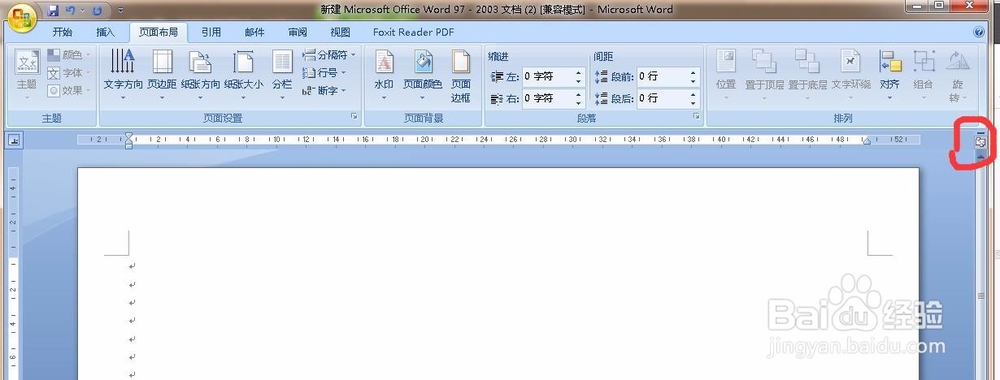Switch to the 视图 tab
The height and width of the screenshot is (380, 1000).
[x=340, y=32]
